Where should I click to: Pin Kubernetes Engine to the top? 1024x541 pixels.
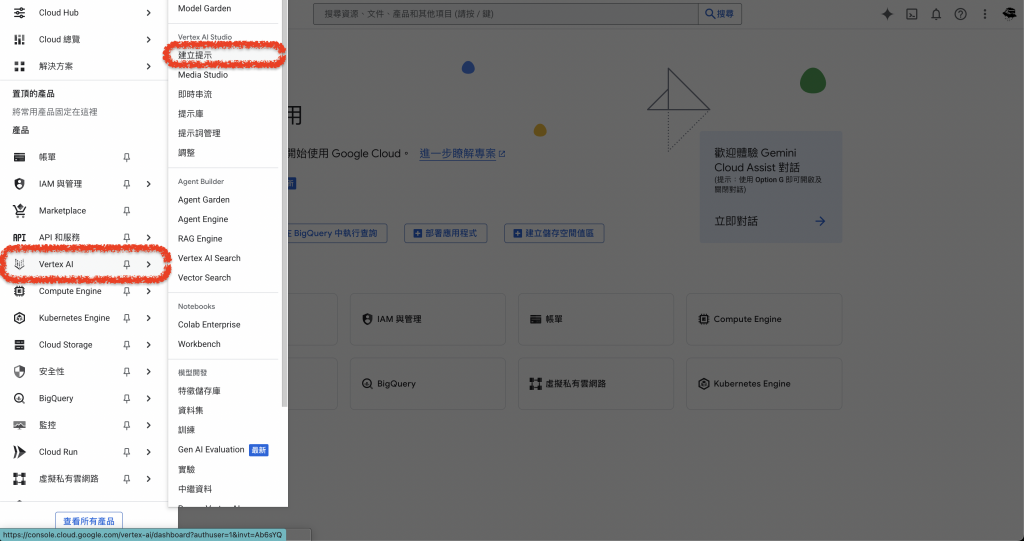(127, 318)
